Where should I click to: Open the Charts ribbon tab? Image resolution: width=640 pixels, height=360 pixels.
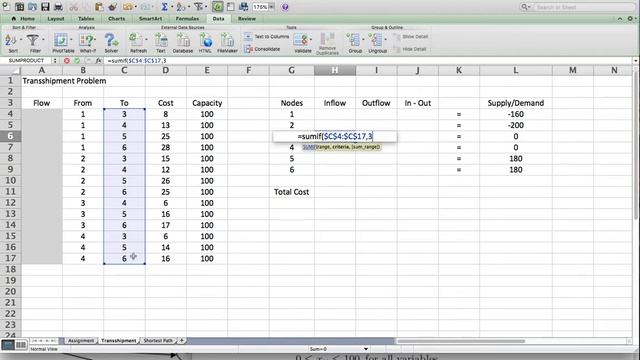[117, 19]
